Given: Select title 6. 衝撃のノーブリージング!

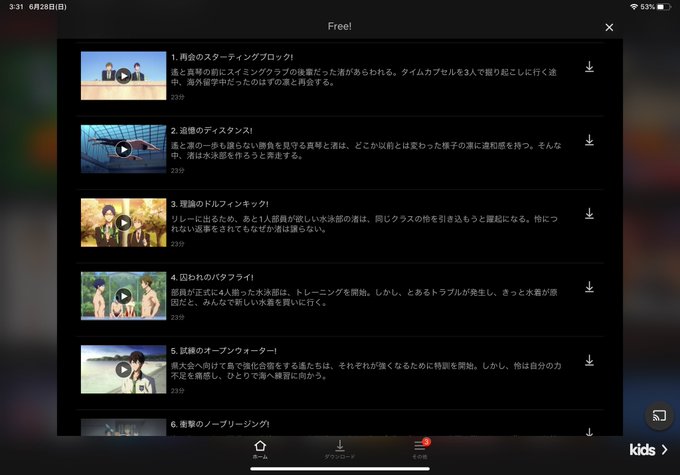Looking at the screenshot, I should (x=220, y=424).
